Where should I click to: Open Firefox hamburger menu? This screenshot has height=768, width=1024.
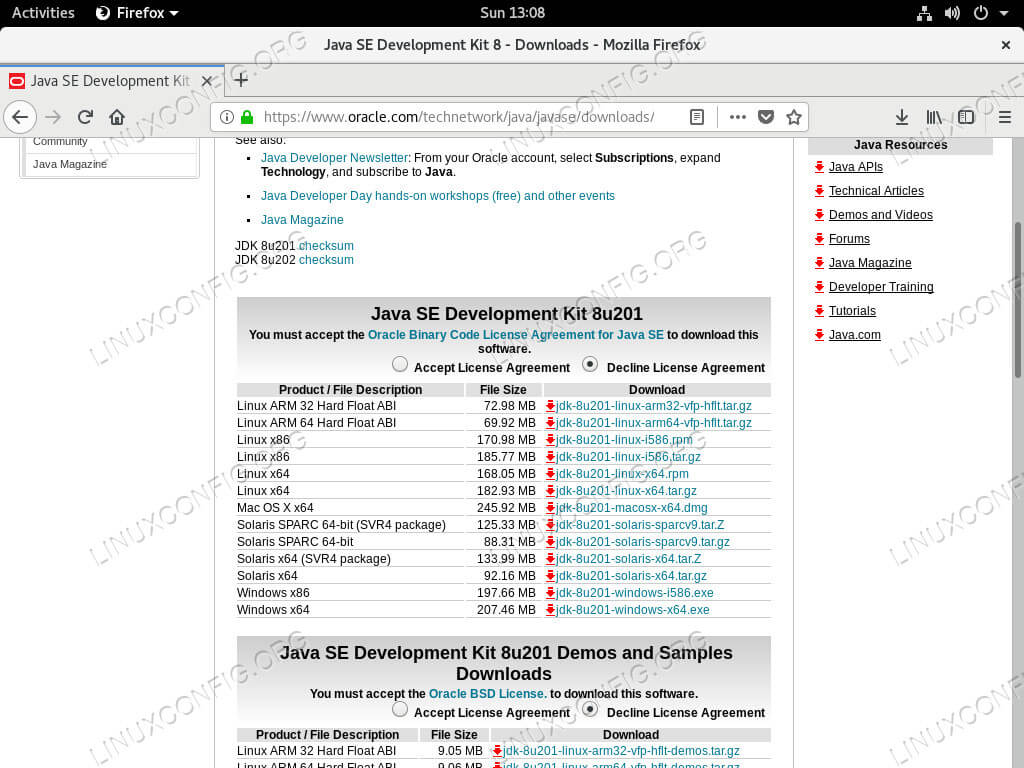pos(1005,118)
